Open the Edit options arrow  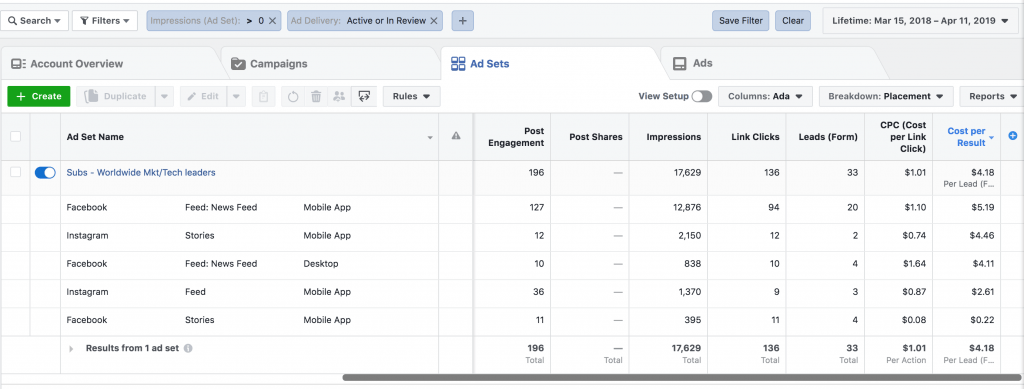[236, 96]
